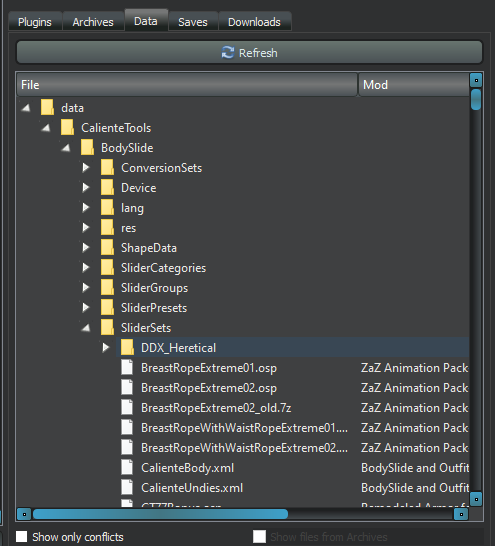Select the DDX_Heretical row
495x546 pixels.
point(292,348)
